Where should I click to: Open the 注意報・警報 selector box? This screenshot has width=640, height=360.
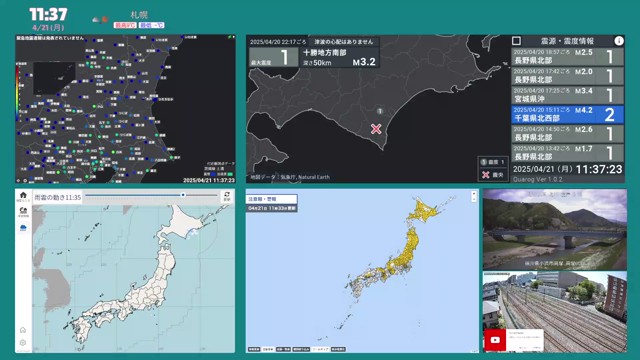point(271,199)
